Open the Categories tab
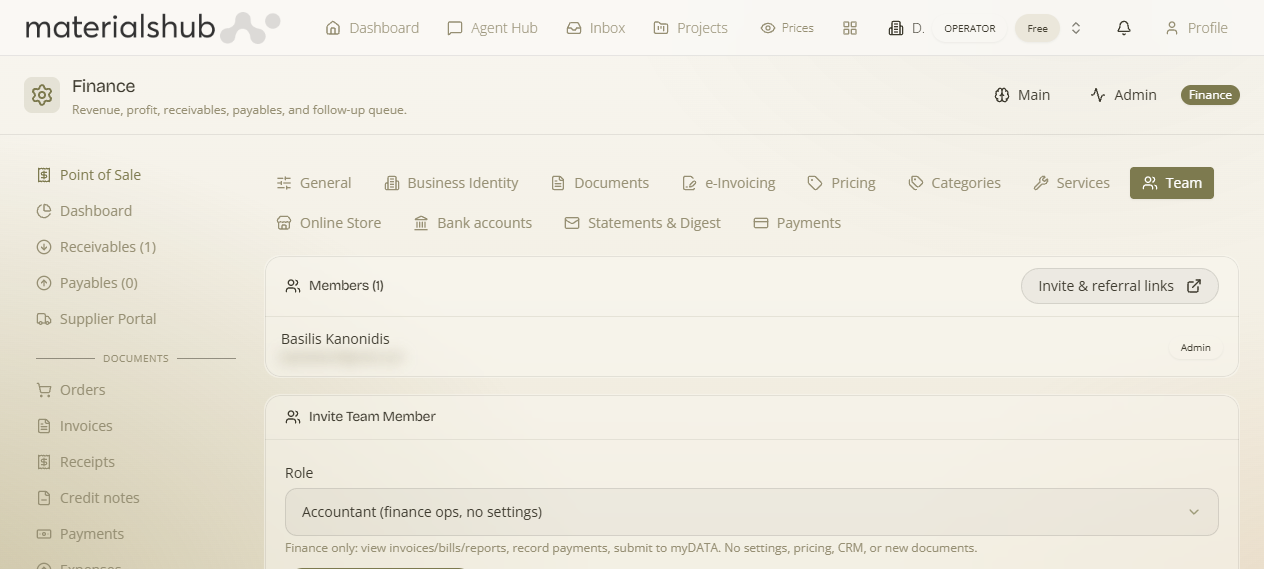This screenshot has width=1264, height=569. click(x=954, y=183)
